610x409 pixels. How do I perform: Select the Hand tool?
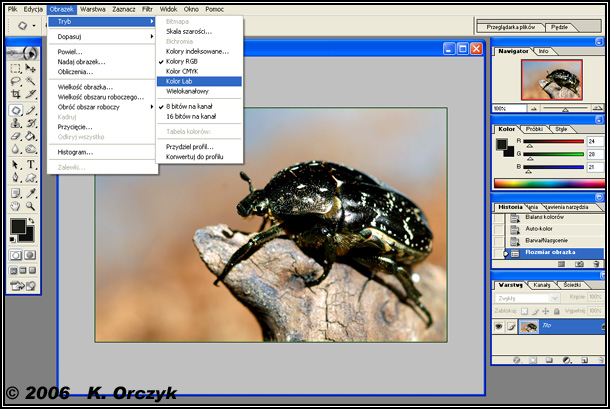click(x=16, y=206)
